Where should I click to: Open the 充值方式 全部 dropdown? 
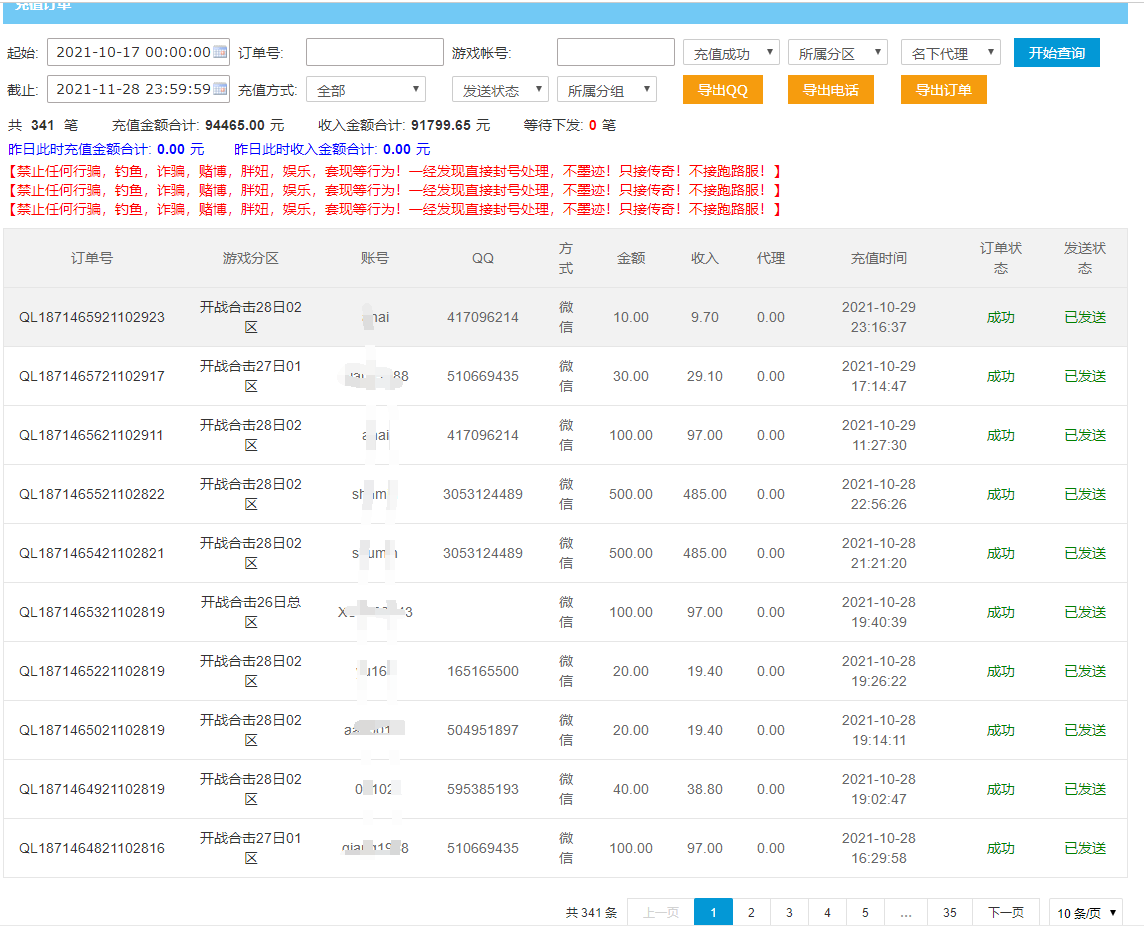[366, 90]
